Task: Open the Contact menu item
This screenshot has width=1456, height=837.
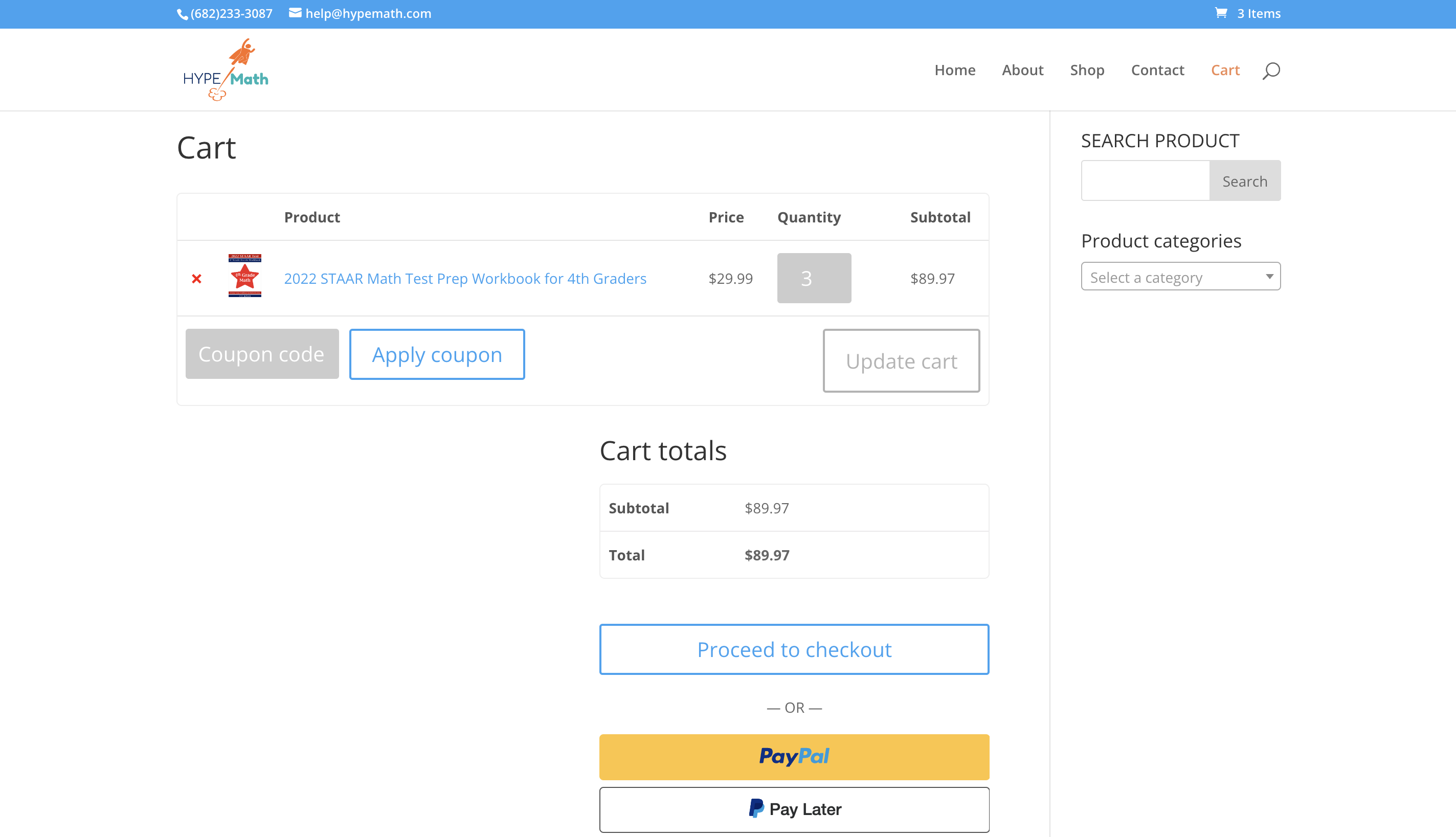Action: 1157,70
